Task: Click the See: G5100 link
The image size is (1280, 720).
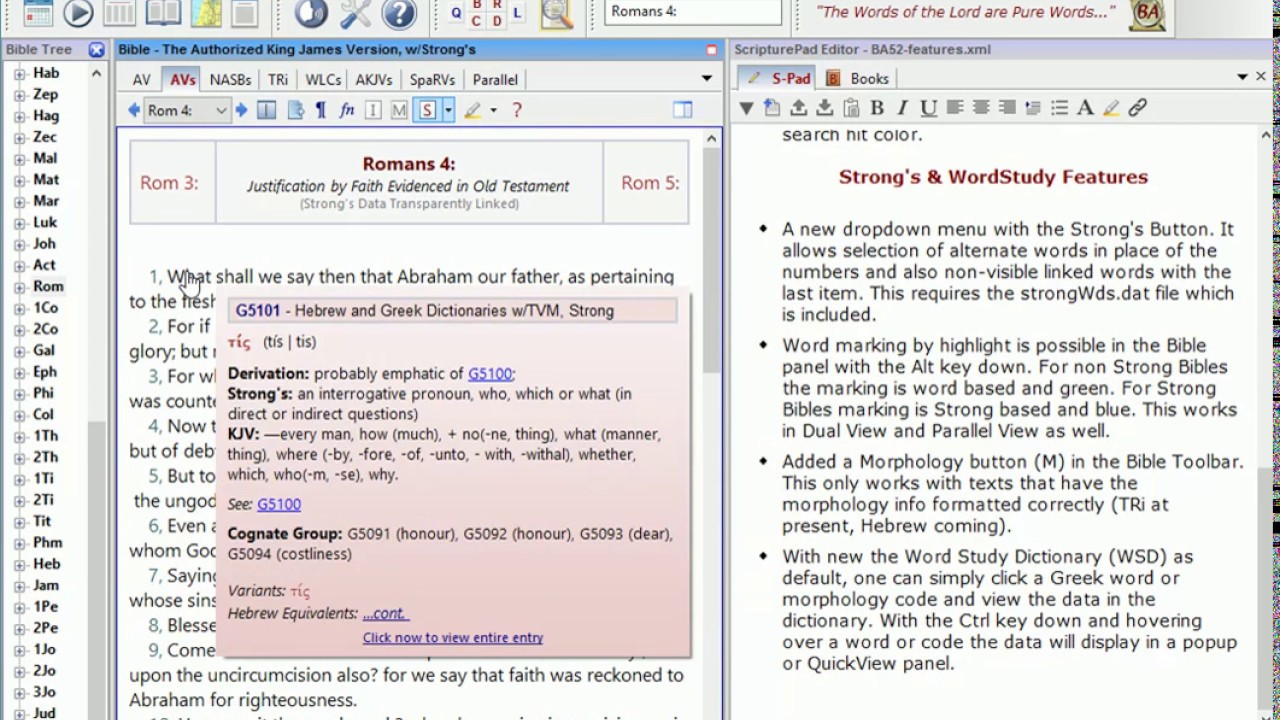Action: point(278,504)
